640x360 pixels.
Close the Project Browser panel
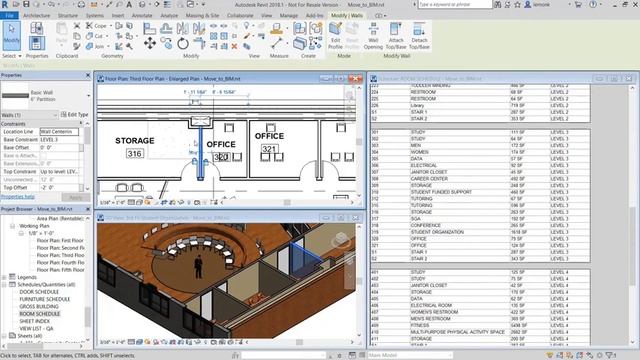88,209
